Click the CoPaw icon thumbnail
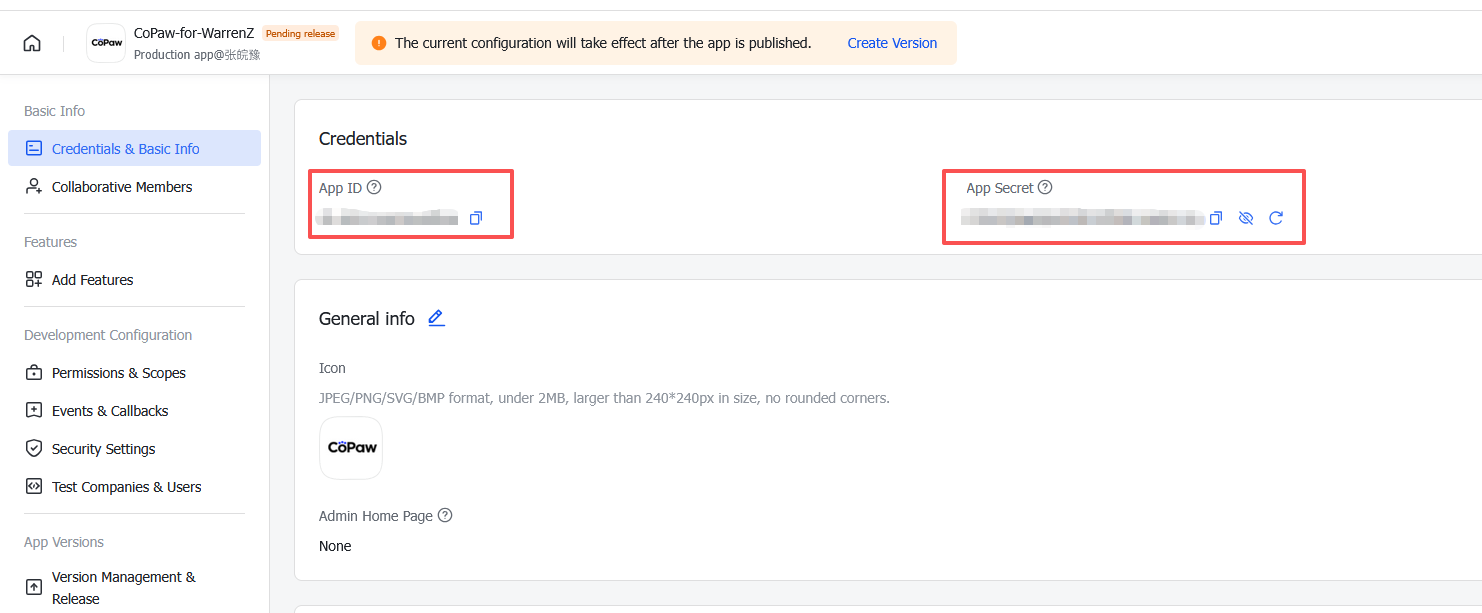 coord(351,448)
